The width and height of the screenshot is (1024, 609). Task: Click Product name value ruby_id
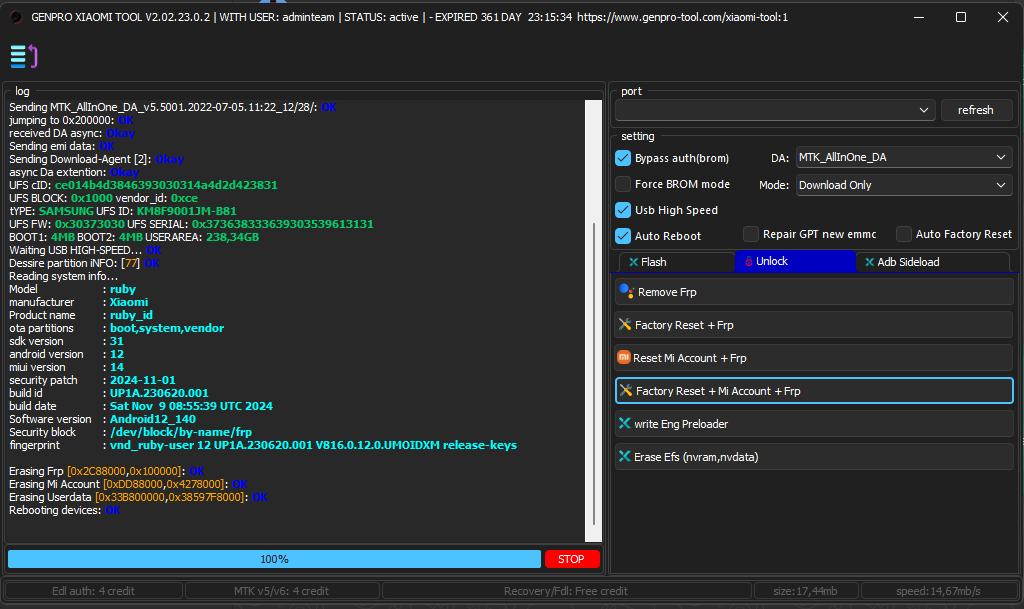pyautogui.click(x=131, y=315)
